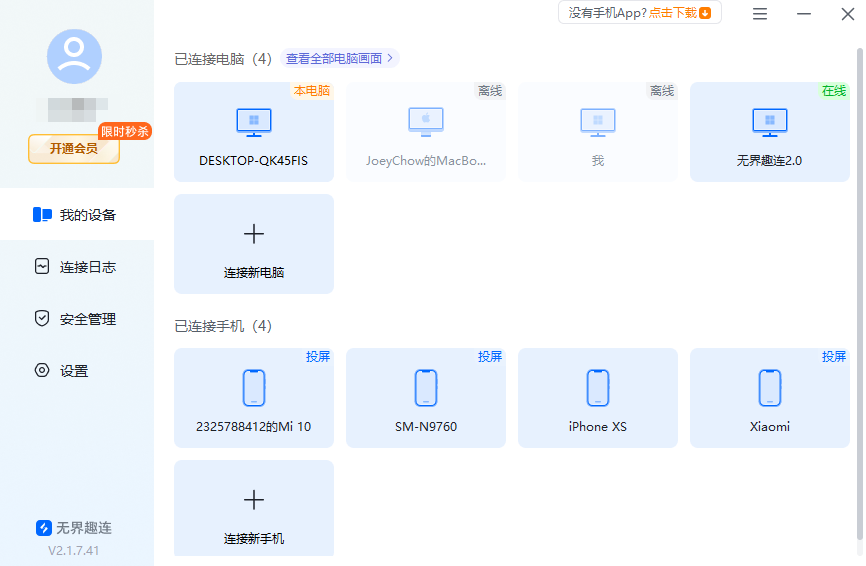Click 没有手机App?点击下载 download link

[640, 13]
